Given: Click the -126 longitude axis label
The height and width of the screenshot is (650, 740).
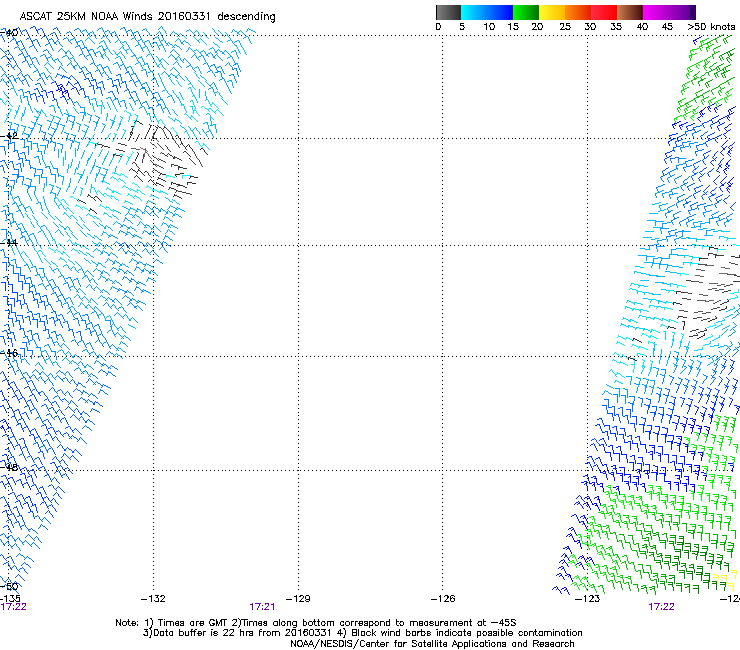Looking at the screenshot, I should [443, 599].
